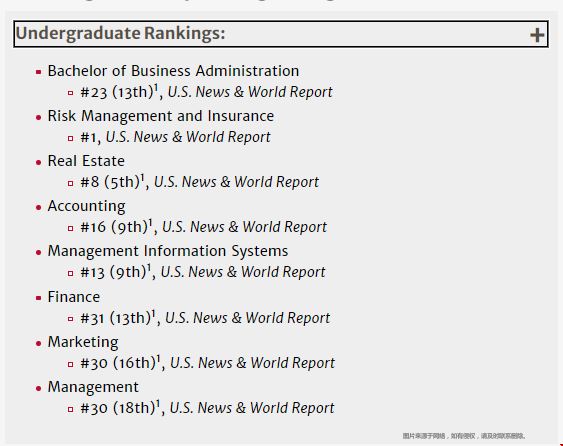The width and height of the screenshot is (563, 446).
Task: Select the Real Estate item
Action: click(x=86, y=161)
